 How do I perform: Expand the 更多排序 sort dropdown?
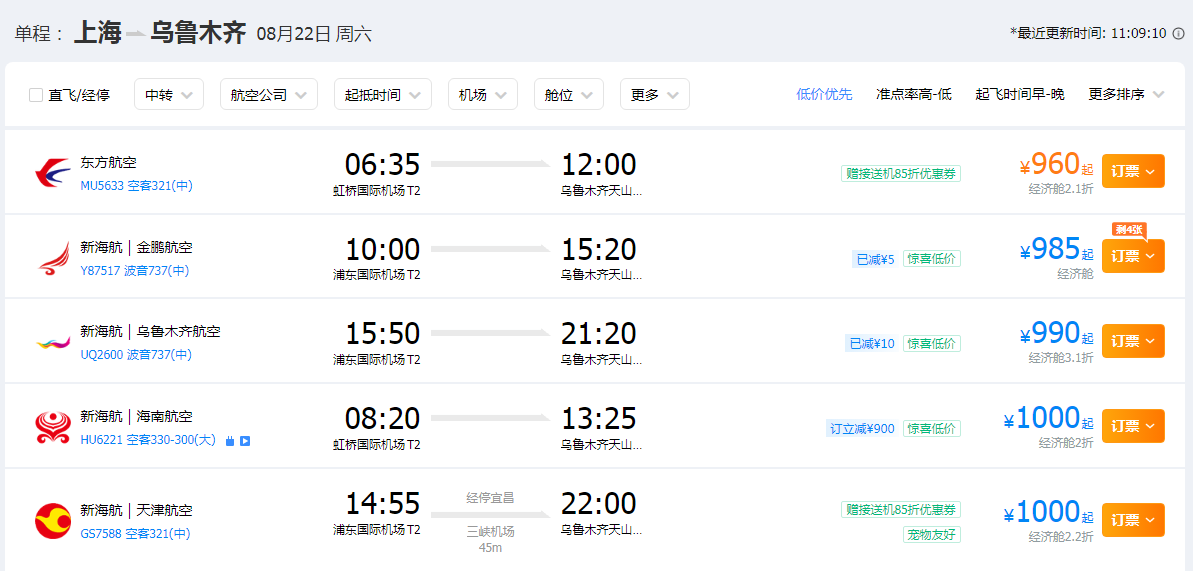tap(1126, 94)
